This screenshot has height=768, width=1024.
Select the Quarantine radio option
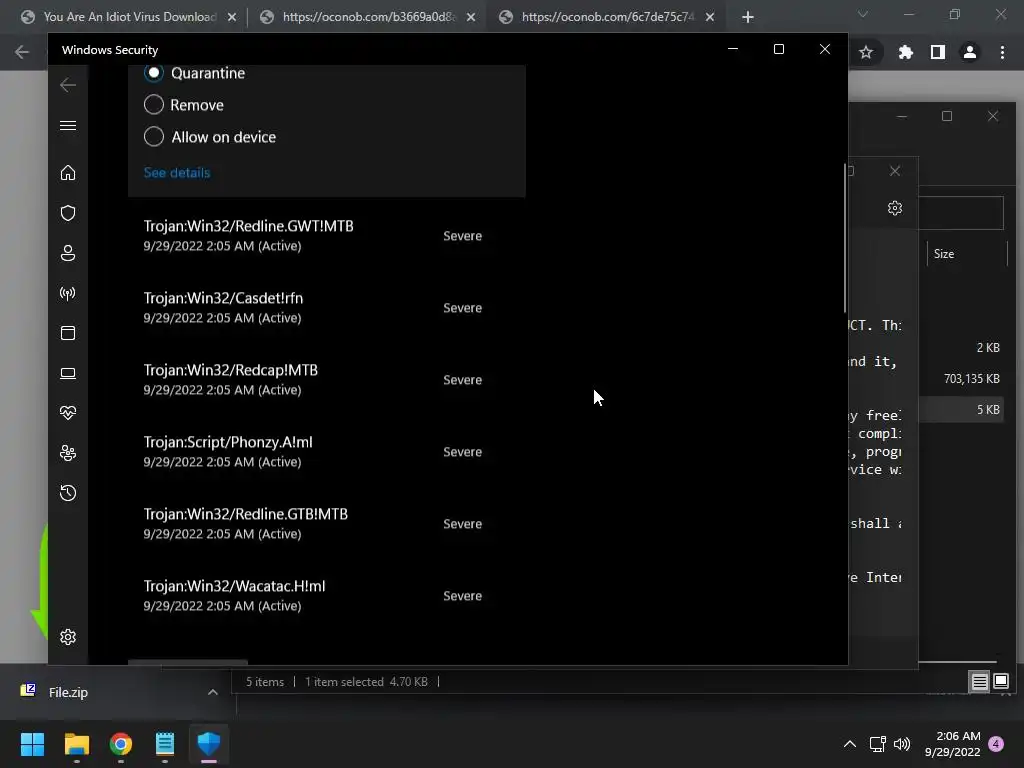click(153, 72)
